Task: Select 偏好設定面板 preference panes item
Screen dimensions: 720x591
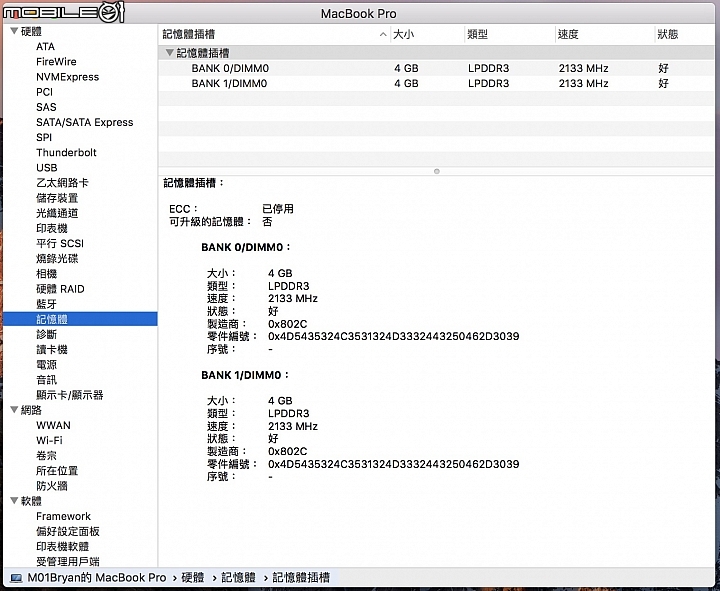Action: (x=68, y=531)
